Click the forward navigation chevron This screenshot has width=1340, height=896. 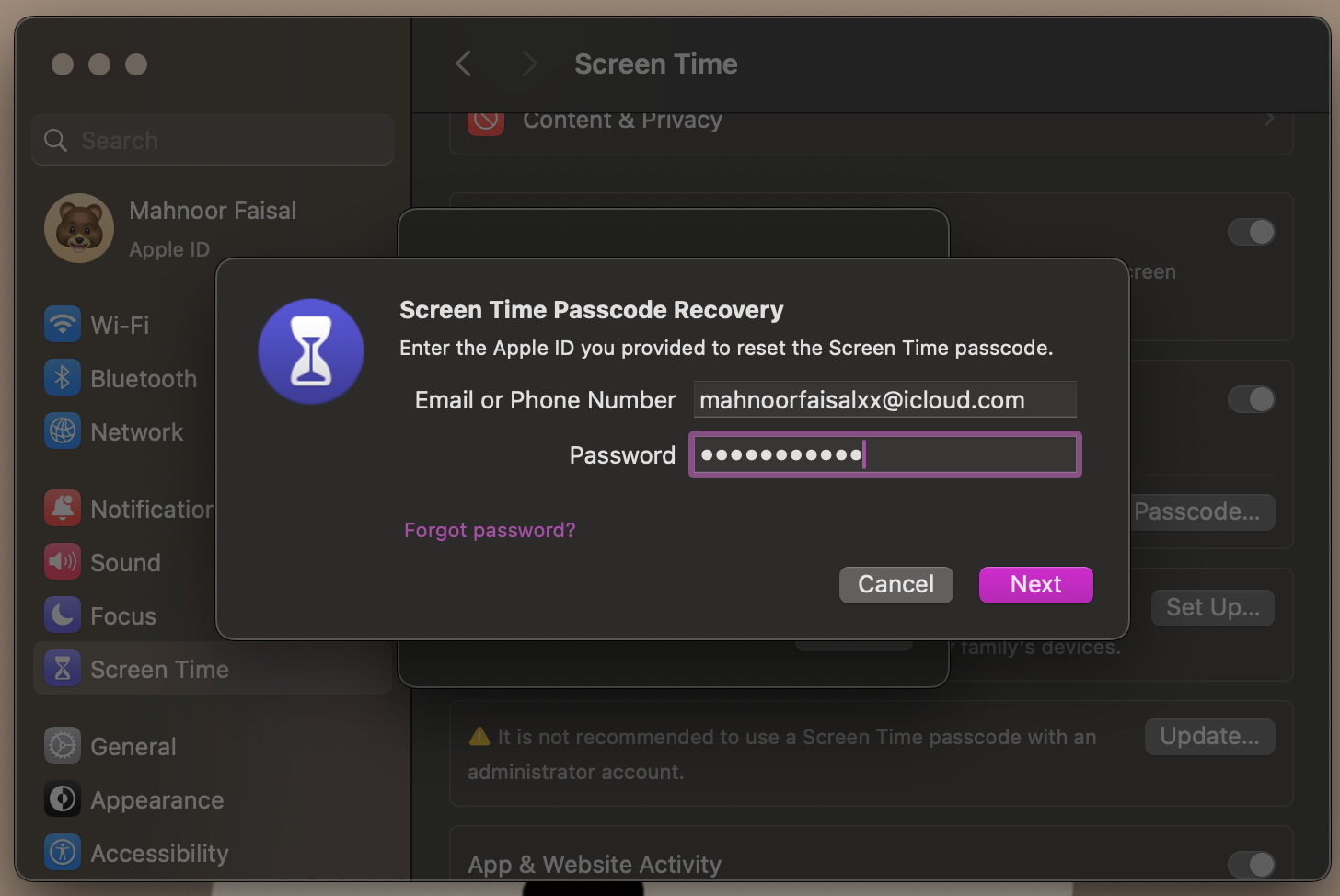point(529,63)
